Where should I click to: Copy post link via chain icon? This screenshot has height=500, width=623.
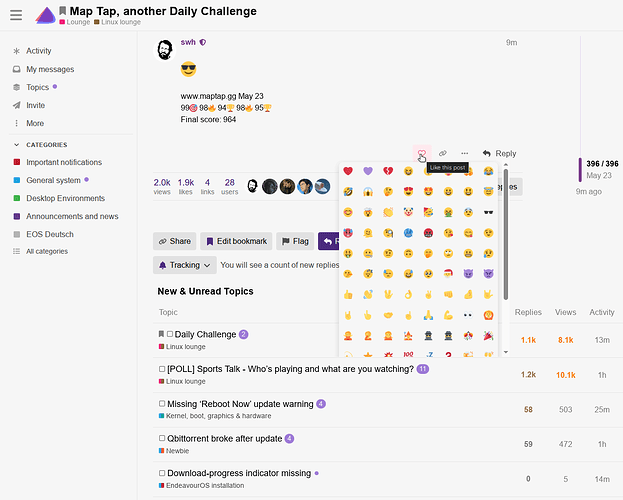click(443, 153)
